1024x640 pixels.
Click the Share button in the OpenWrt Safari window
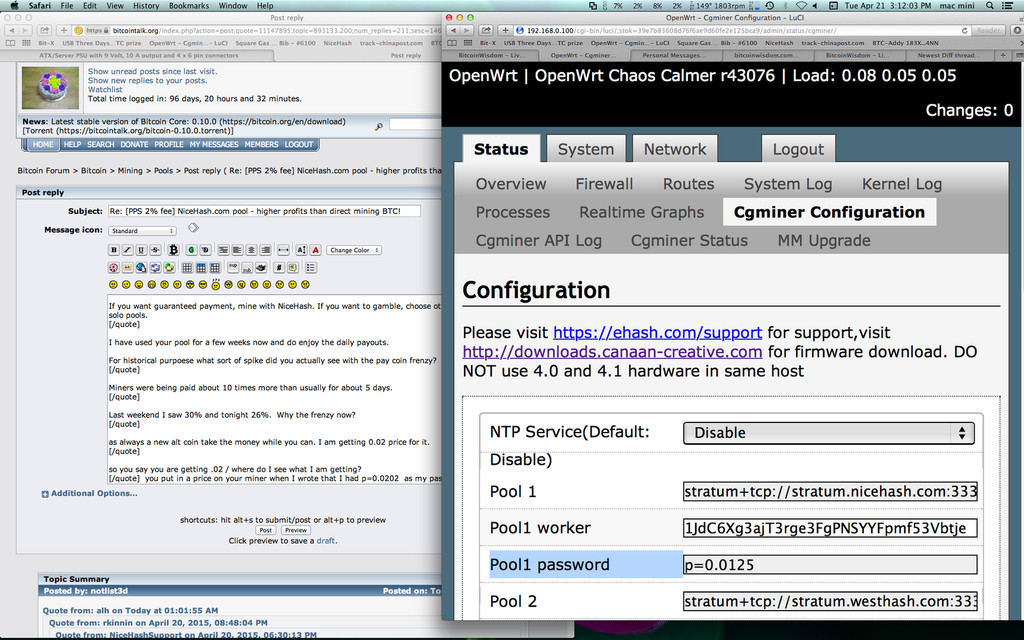(x=487, y=30)
